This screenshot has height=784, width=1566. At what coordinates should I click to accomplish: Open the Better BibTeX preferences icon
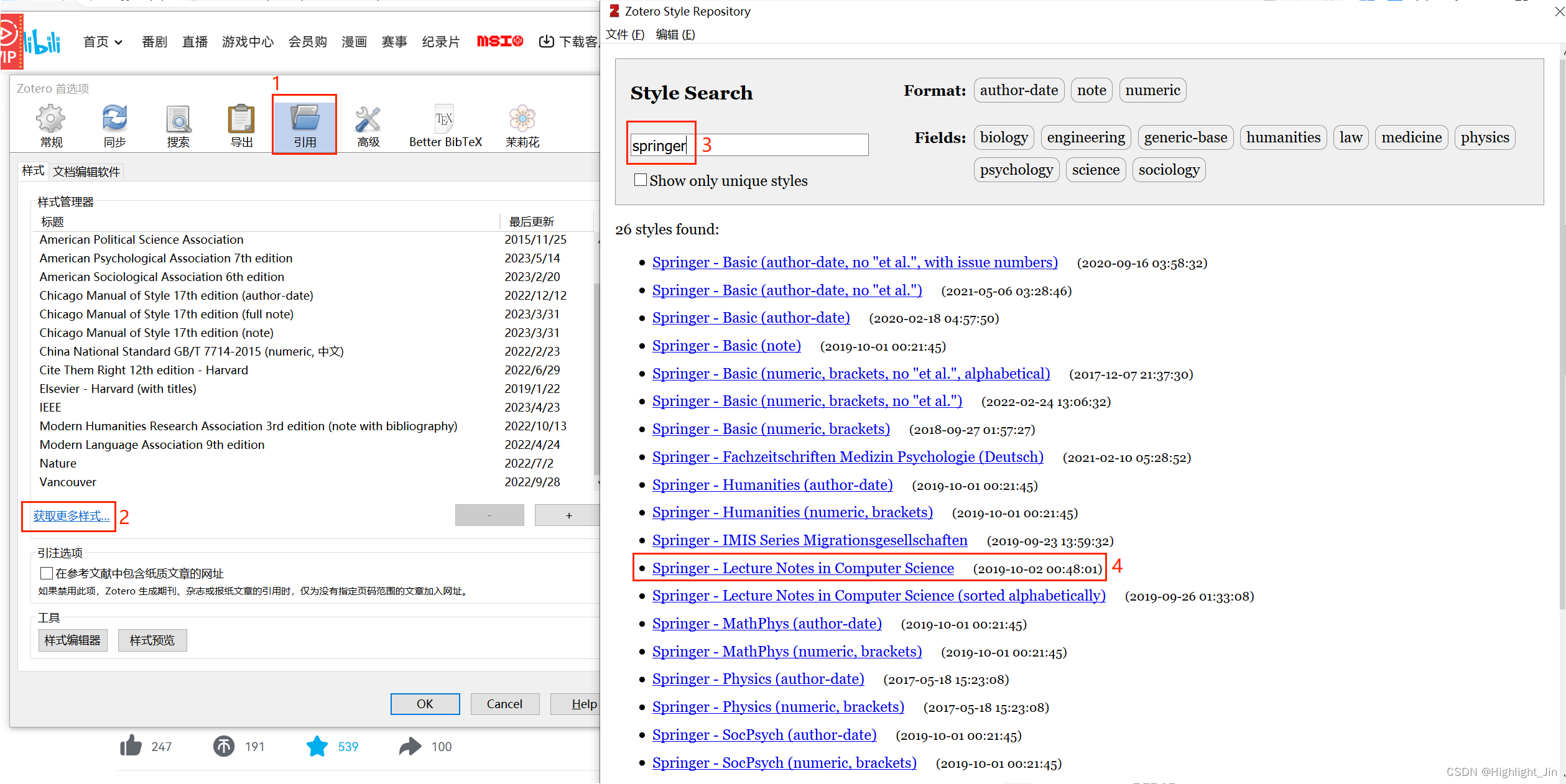pos(445,120)
